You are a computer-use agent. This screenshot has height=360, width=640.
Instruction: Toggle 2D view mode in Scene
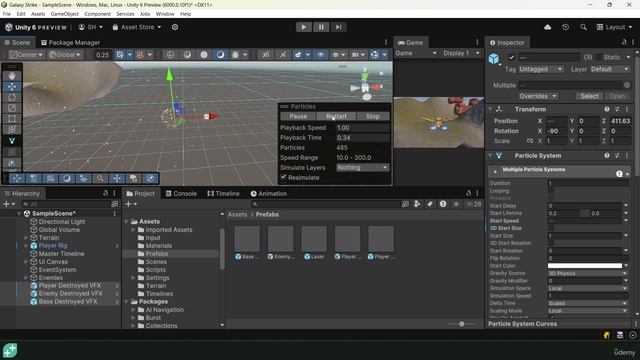coord(265,54)
